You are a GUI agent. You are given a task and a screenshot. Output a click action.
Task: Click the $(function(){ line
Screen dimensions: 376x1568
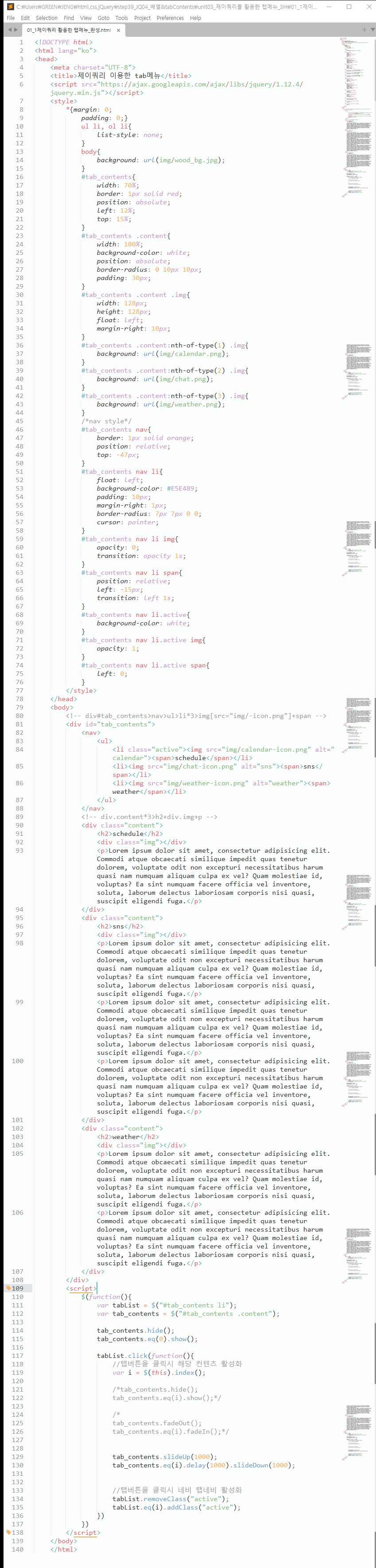click(106, 1296)
